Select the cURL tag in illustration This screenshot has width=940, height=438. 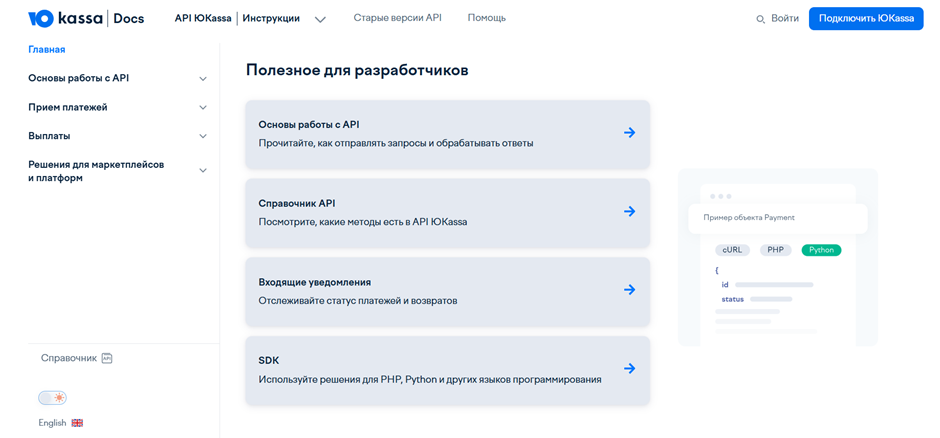[732, 250]
